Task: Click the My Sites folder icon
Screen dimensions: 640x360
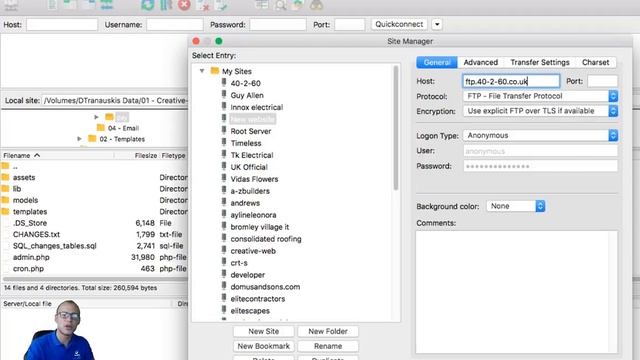Action: click(x=215, y=71)
